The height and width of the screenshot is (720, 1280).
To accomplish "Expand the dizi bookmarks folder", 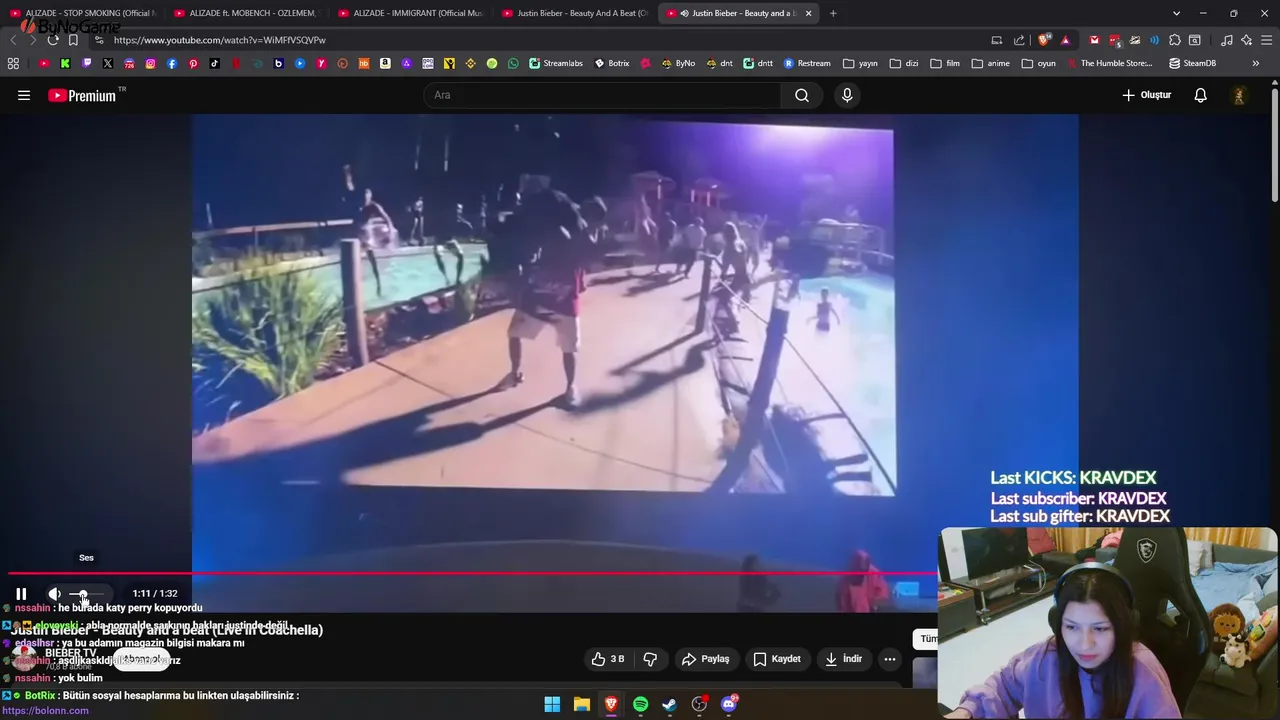I will [903, 63].
